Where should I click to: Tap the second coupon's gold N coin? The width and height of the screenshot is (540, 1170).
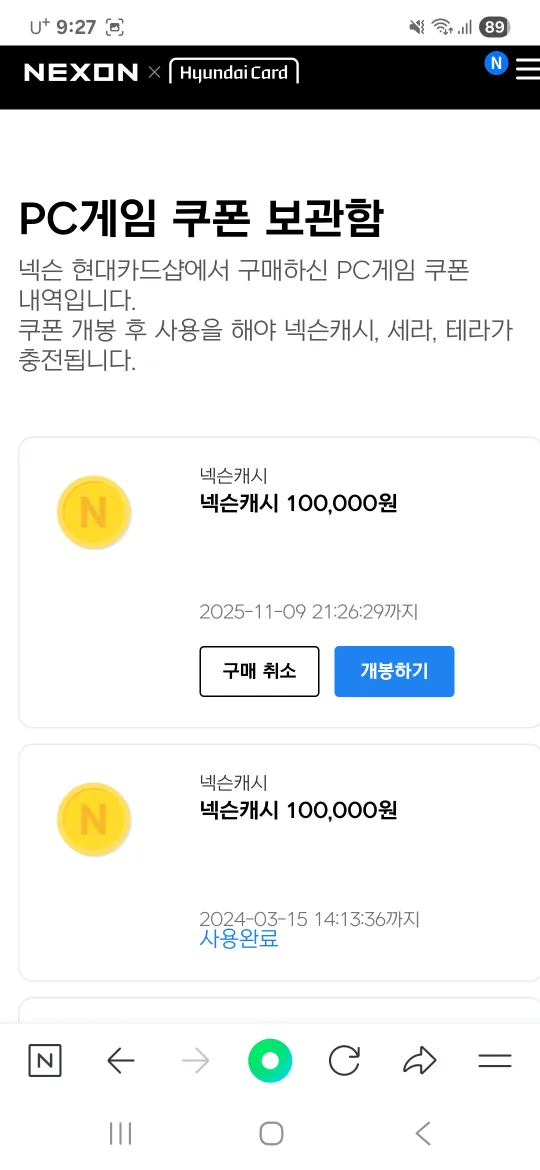point(94,819)
